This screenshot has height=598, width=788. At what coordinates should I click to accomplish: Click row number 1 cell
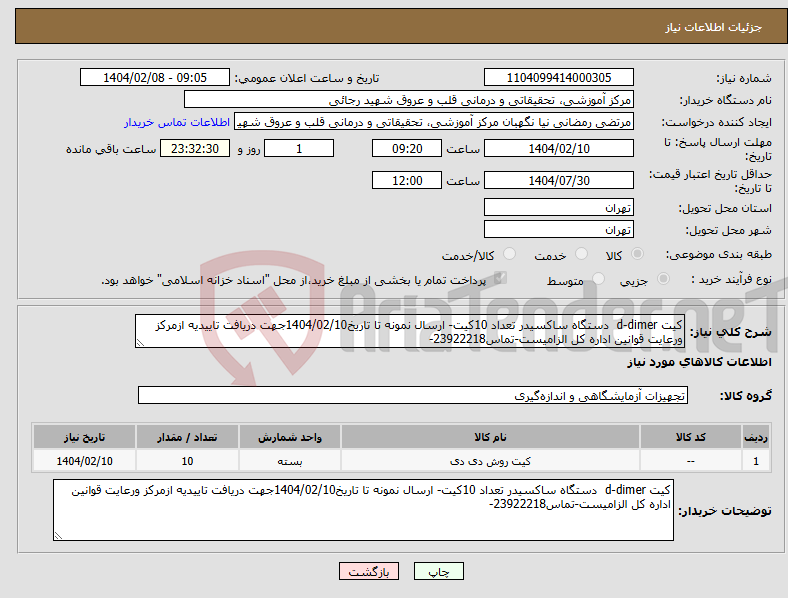click(756, 461)
